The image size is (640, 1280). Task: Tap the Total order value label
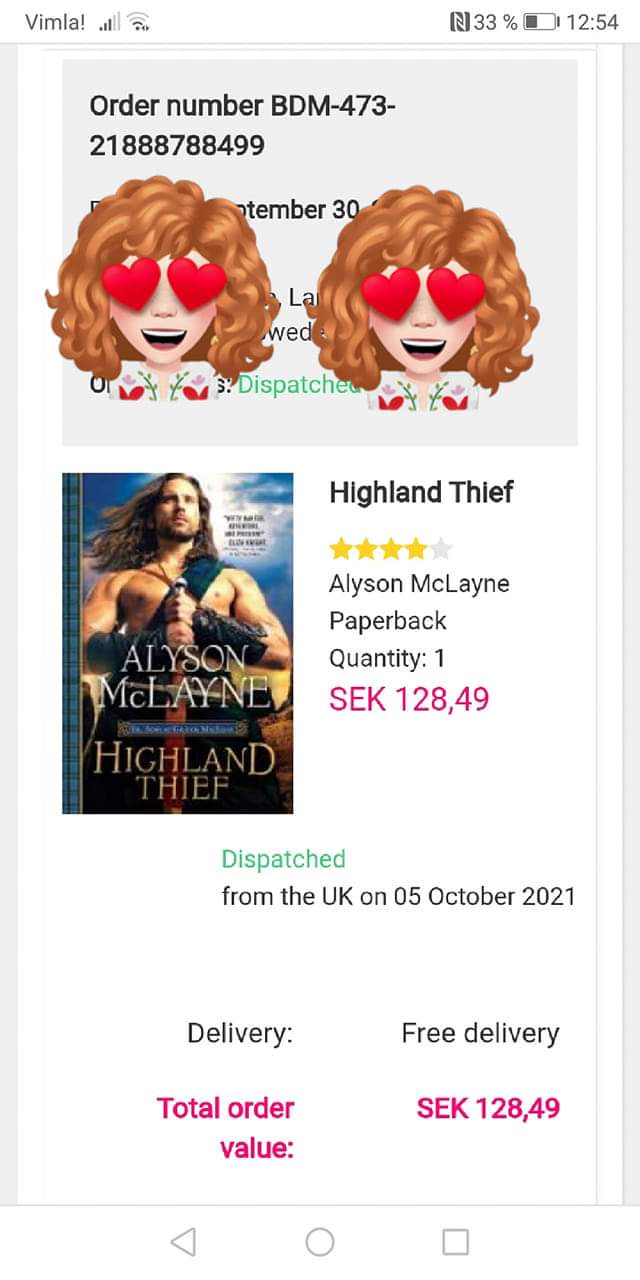tap(225, 1128)
